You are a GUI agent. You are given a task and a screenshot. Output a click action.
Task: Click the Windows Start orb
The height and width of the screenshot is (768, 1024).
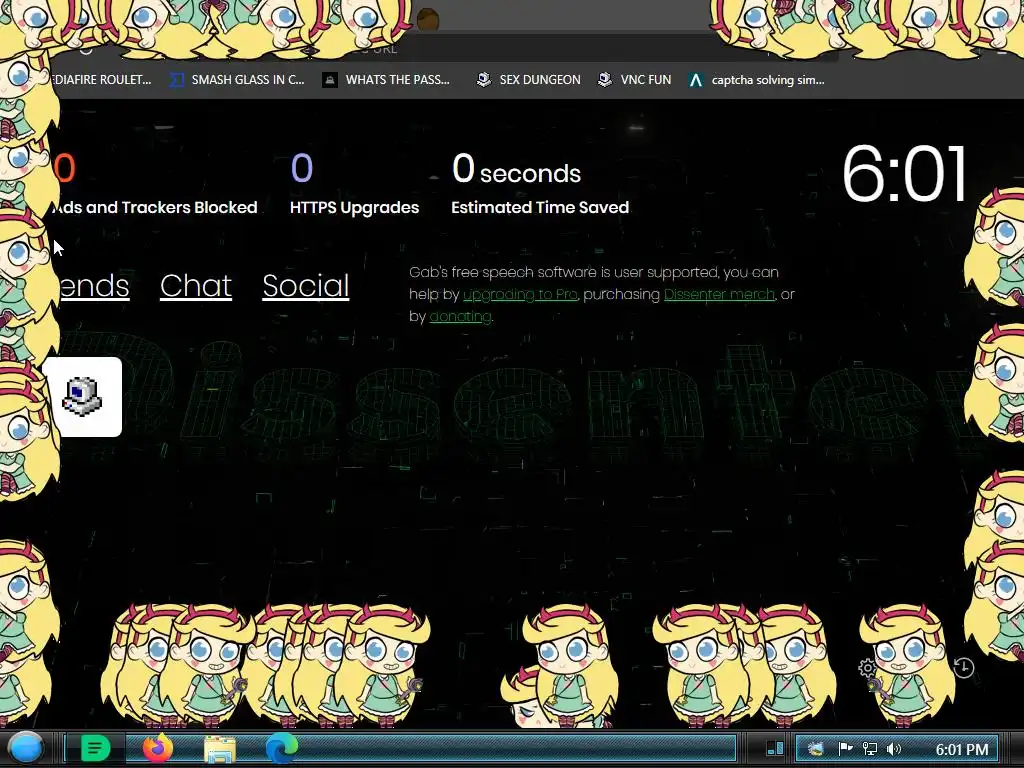point(25,748)
